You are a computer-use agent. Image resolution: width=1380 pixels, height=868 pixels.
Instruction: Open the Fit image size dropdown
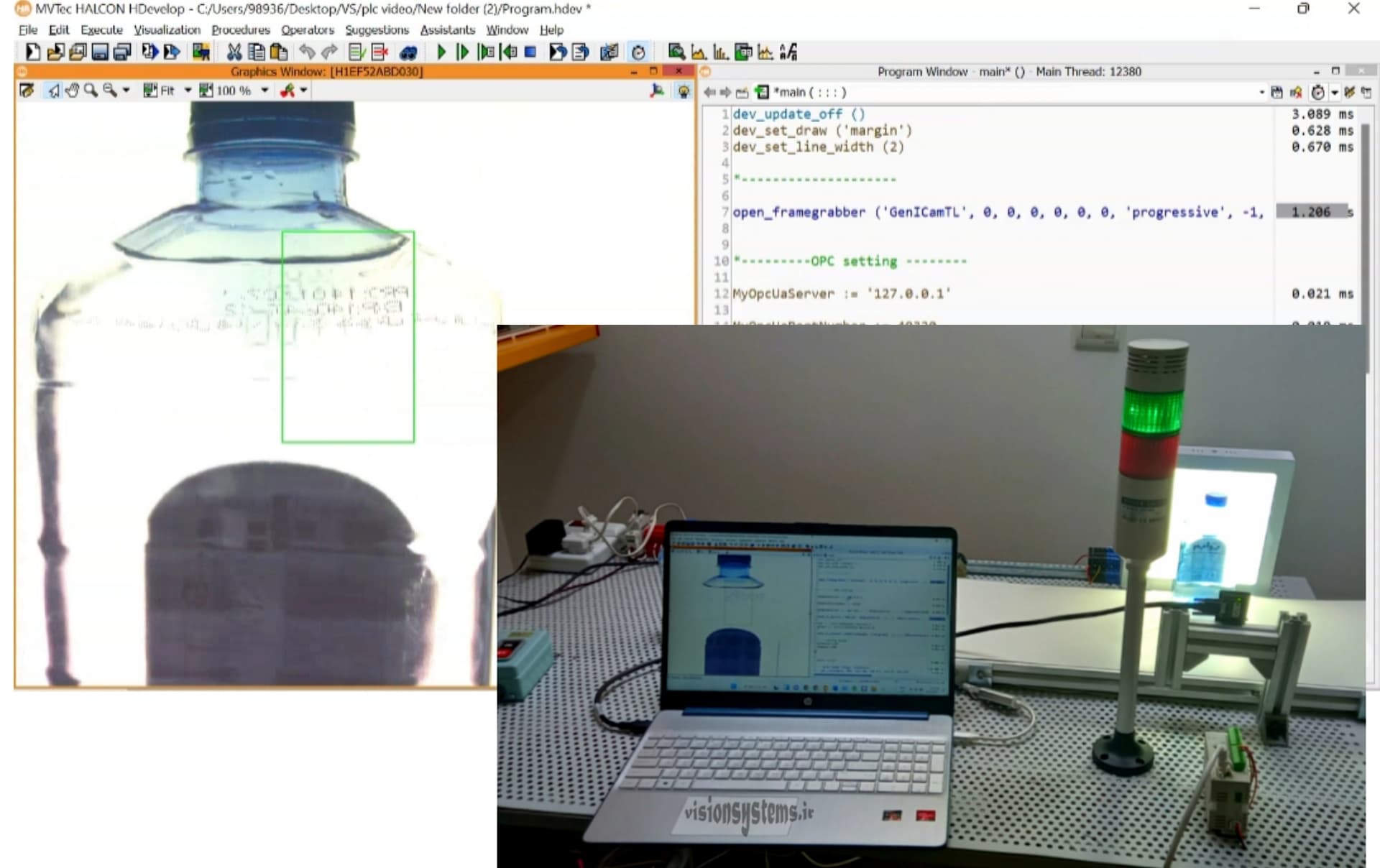188,91
